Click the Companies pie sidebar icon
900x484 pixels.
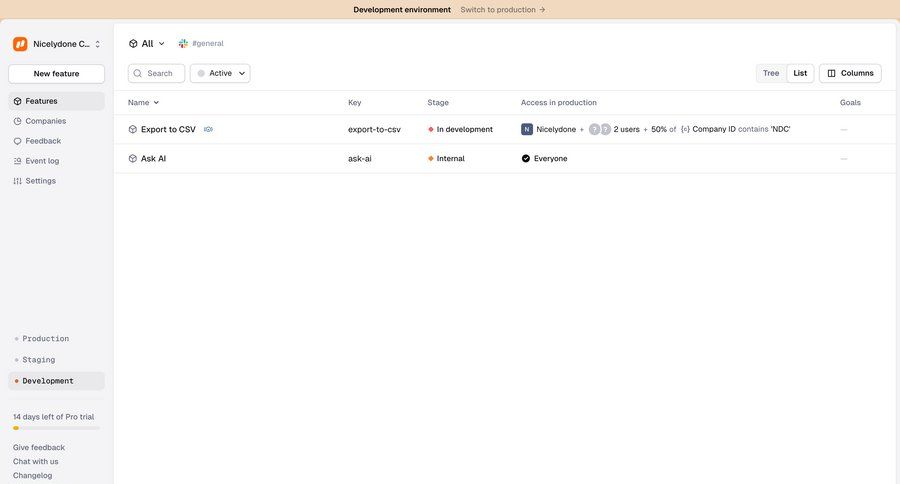(x=17, y=121)
